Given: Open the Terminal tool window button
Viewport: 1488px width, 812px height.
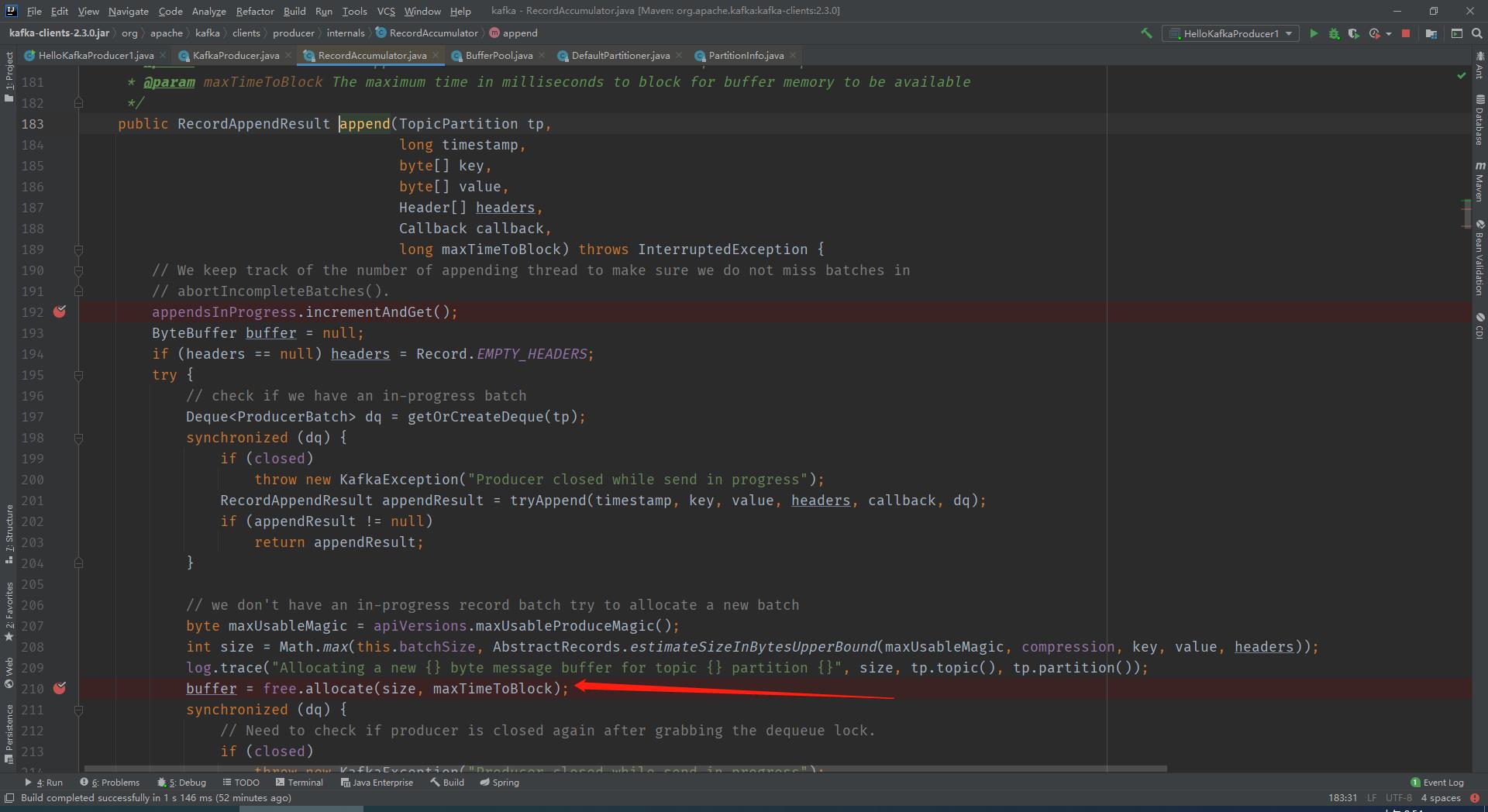Looking at the screenshot, I should [299, 783].
